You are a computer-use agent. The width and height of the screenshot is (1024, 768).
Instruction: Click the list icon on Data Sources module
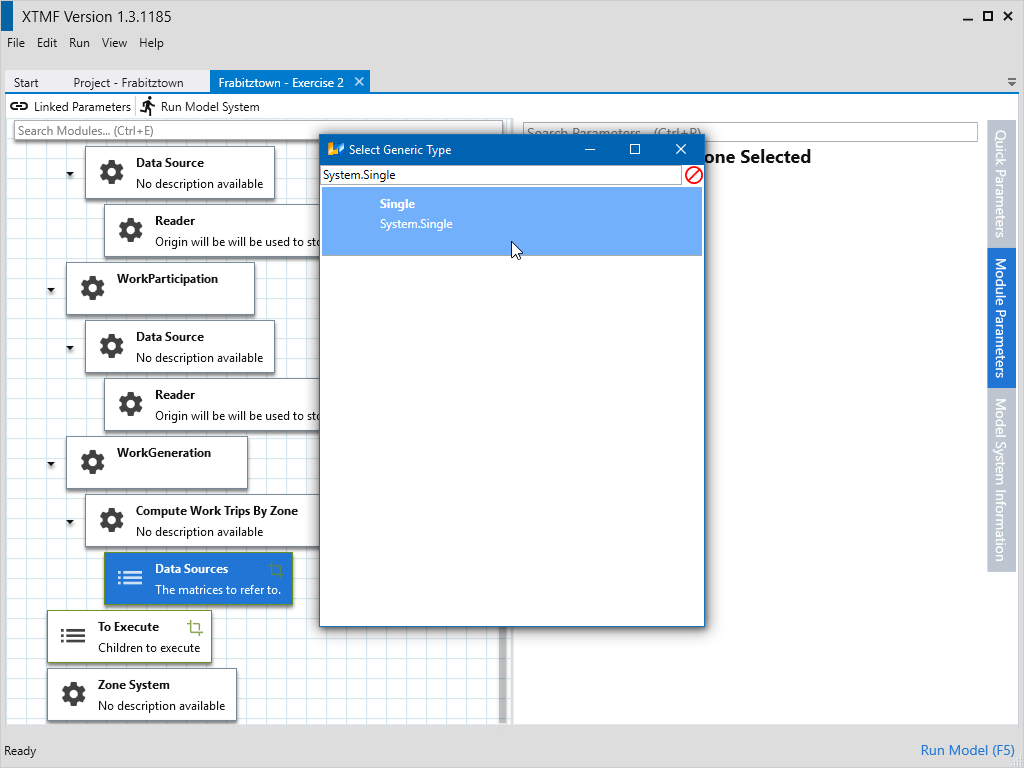pyautogui.click(x=130, y=578)
